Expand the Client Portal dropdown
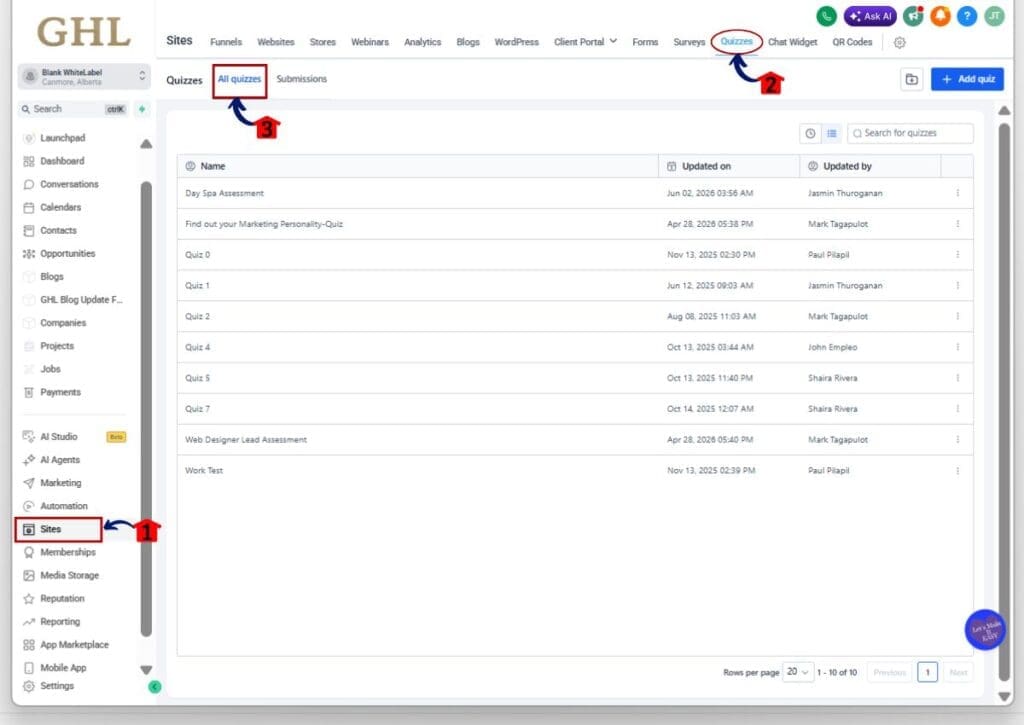Viewport: 1024px width, 725px height. 585,42
